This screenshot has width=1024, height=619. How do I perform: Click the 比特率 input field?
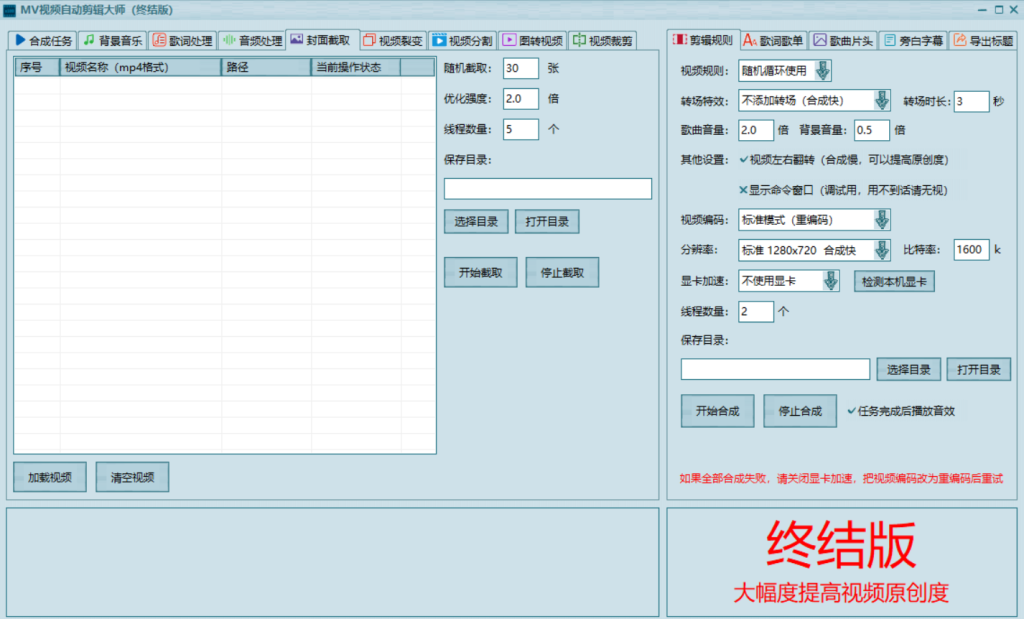[x=971, y=250]
